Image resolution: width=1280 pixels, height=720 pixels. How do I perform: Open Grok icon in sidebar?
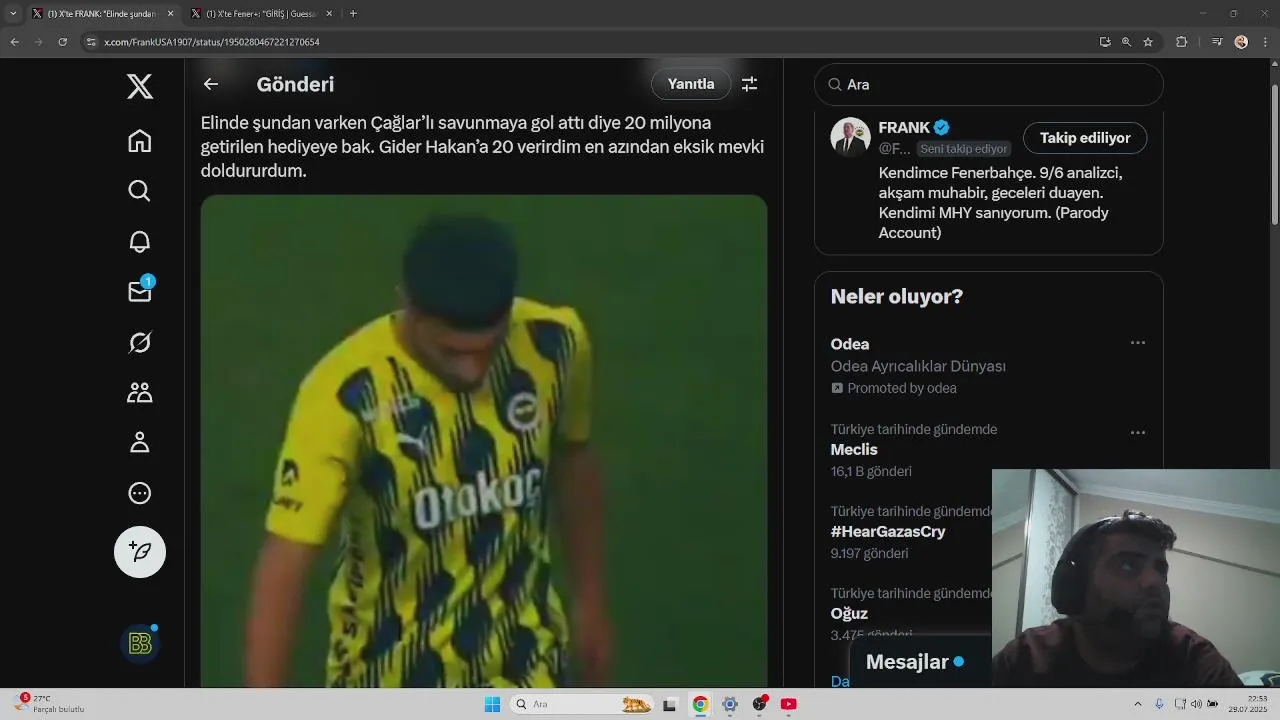click(x=140, y=342)
